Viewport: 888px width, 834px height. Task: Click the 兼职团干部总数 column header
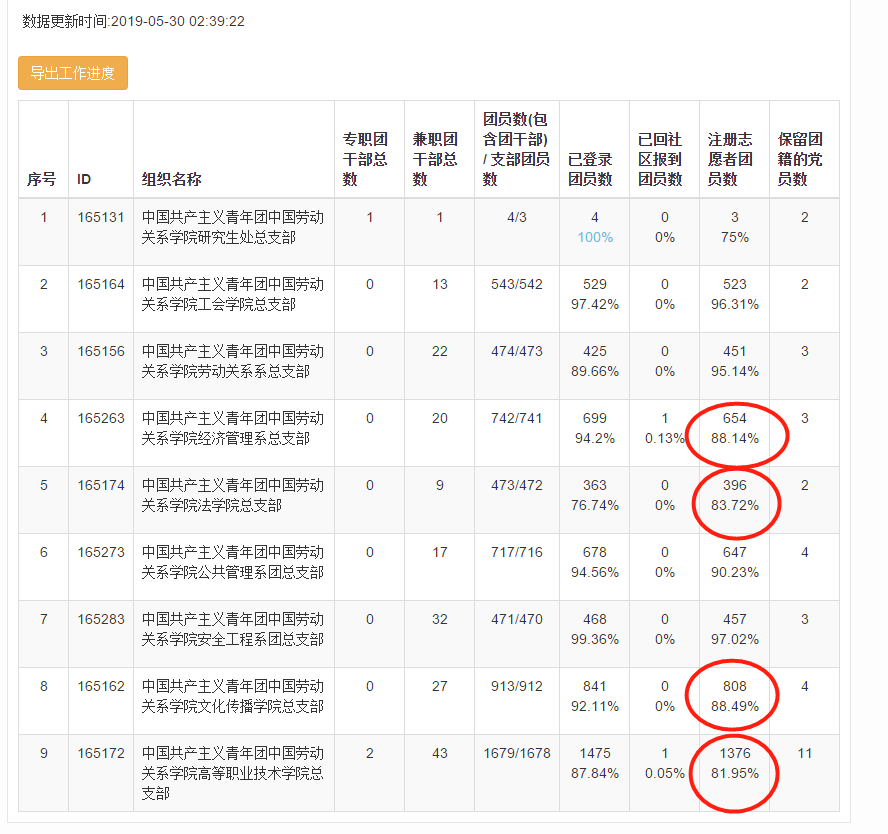[x=435, y=159]
